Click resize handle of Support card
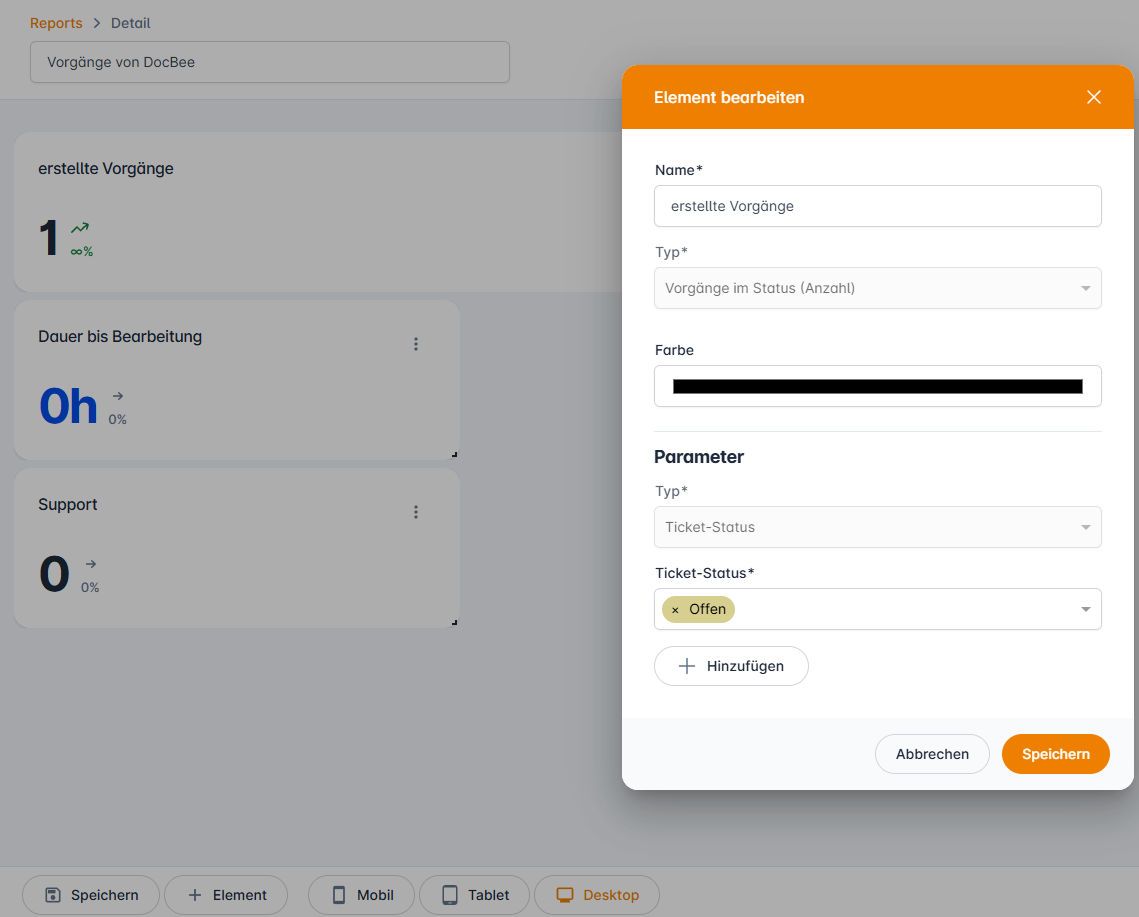The width and height of the screenshot is (1139, 917). [454, 622]
